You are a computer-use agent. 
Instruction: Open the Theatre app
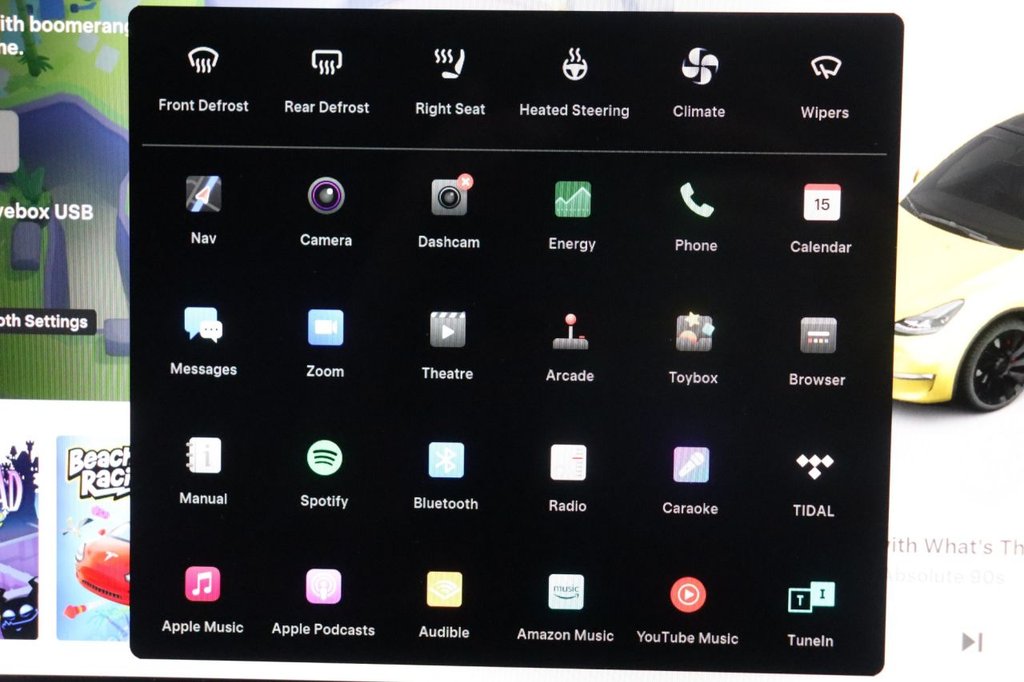coord(447,330)
